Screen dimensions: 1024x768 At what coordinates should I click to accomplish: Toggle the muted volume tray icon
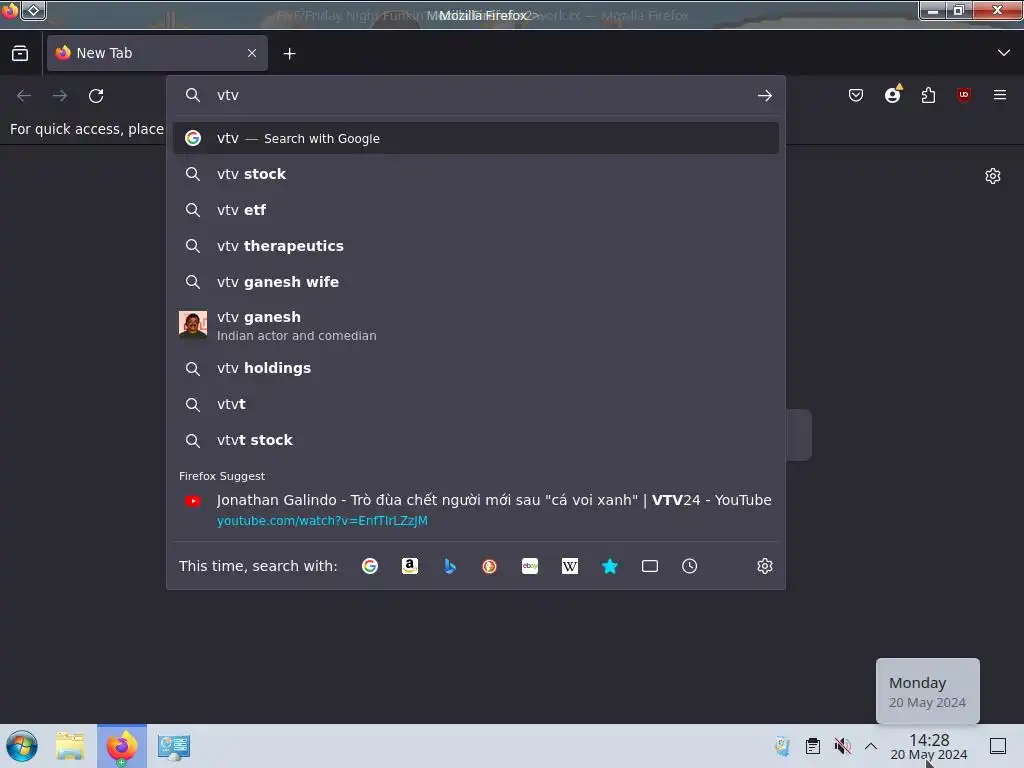click(842, 746)
